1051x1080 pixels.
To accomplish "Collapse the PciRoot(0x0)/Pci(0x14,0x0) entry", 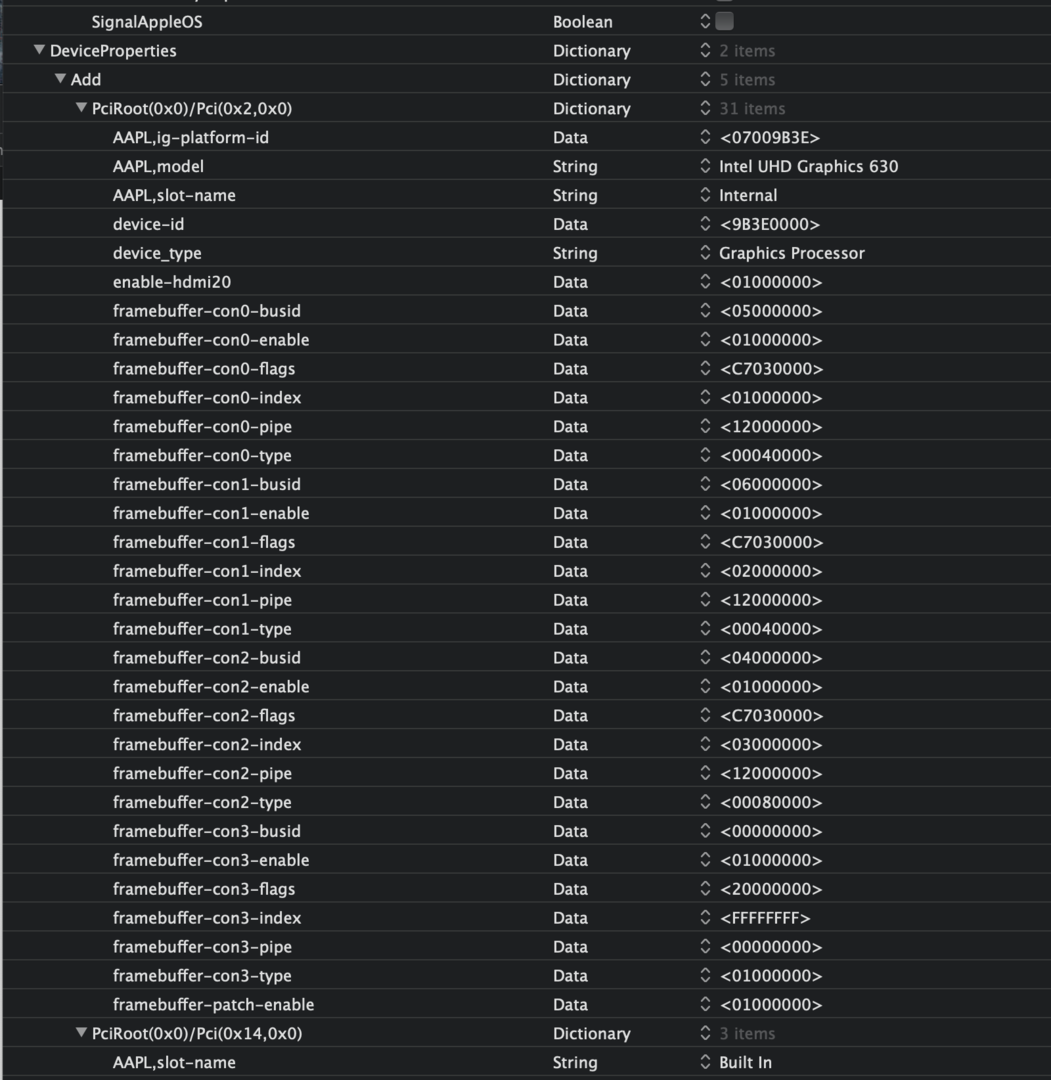I will pos(81,1033).
